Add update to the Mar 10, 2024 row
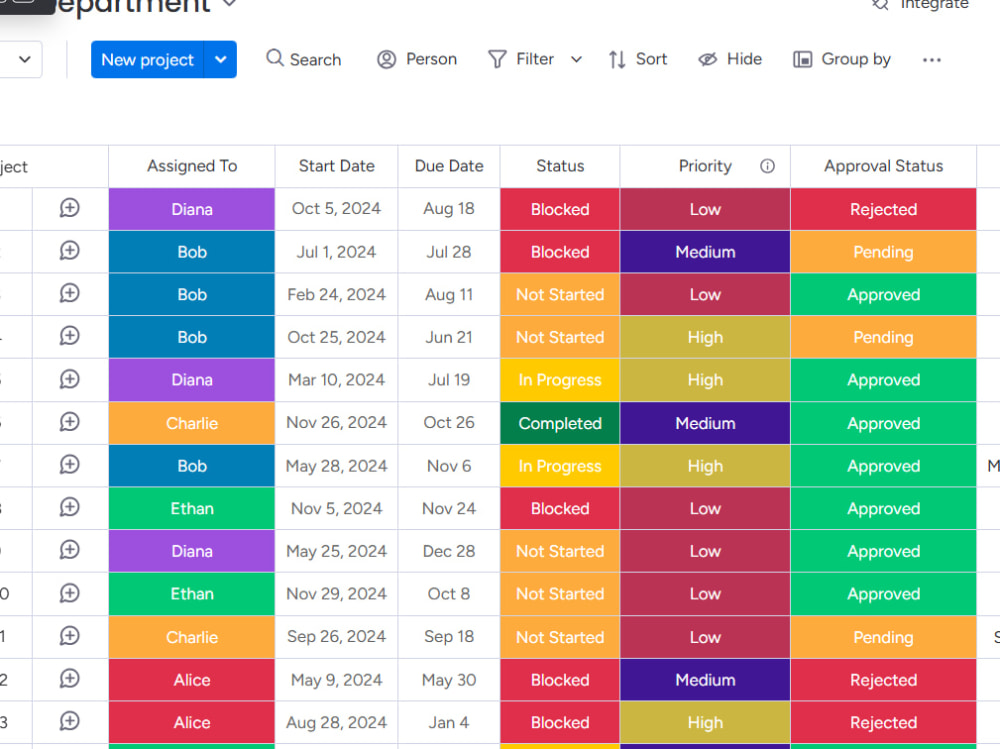Screen dimensions: 1000x749 (70, 379)
